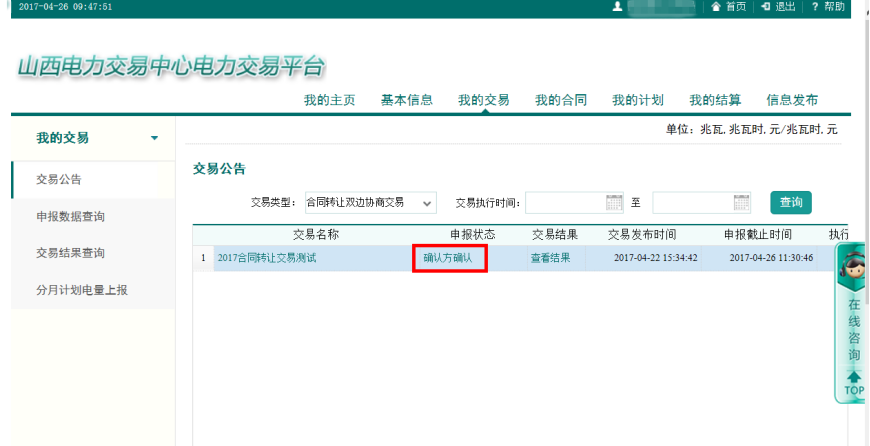Open 我的结算 navigation tab

click(715, 100)
